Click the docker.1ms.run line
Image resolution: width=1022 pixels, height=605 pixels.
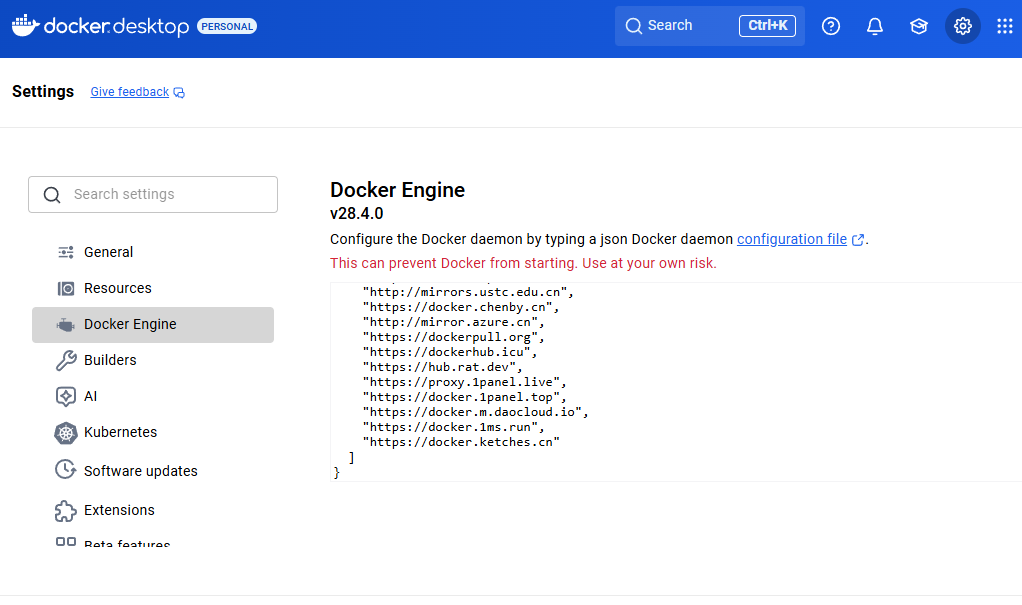[454, 427]
